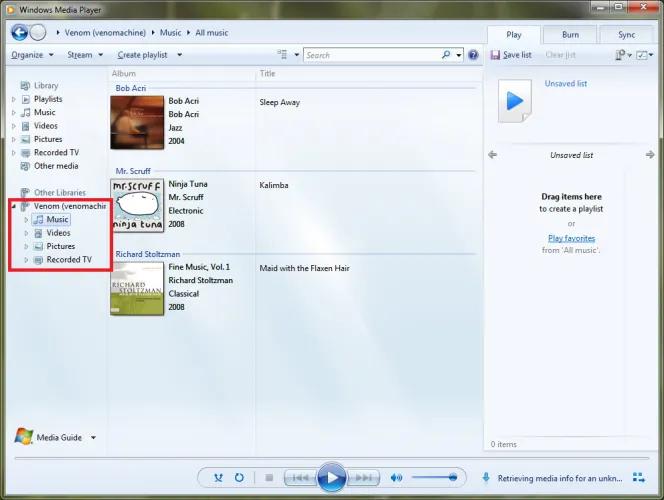Collapse the Venom (venomachine) library node
The image size is (664, 500).
point(14,206)
